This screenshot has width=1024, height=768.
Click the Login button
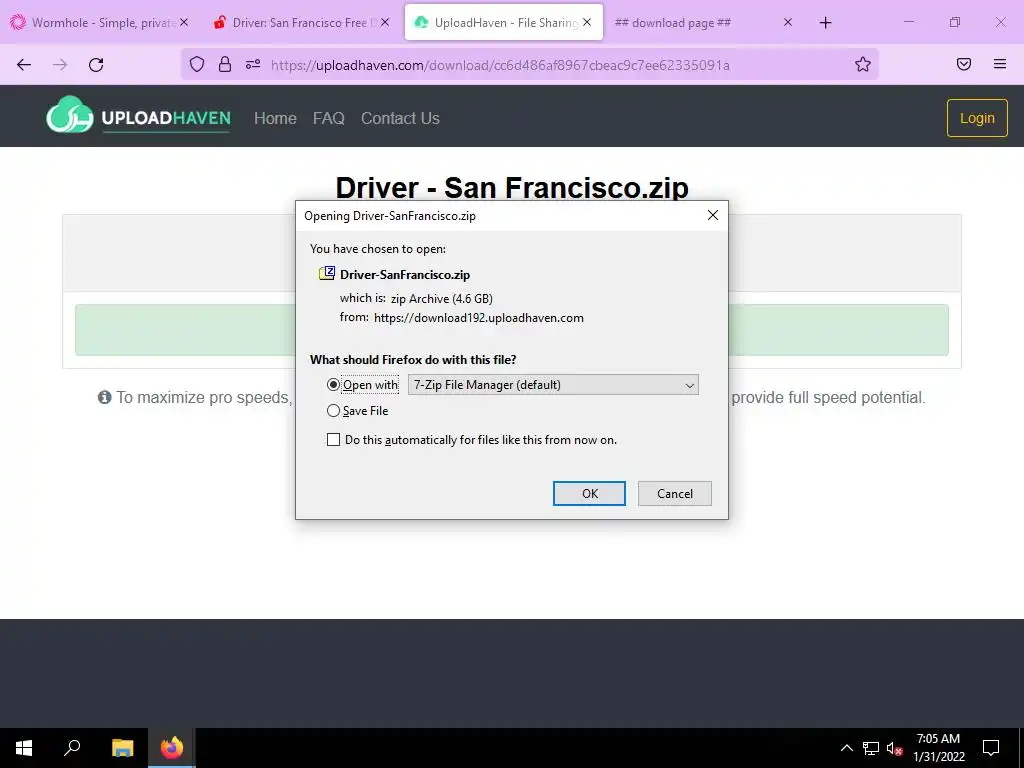(977, 118)
